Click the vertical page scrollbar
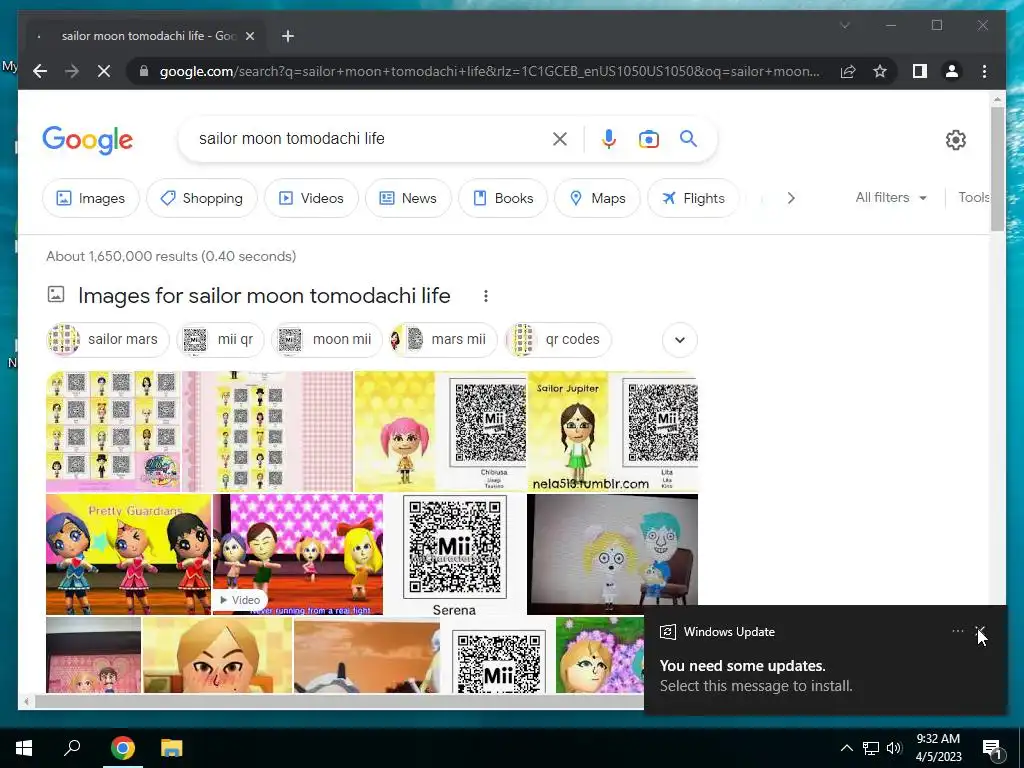Screen dimensions: 1024x768 pyautogui.click(x=997, y=168)
